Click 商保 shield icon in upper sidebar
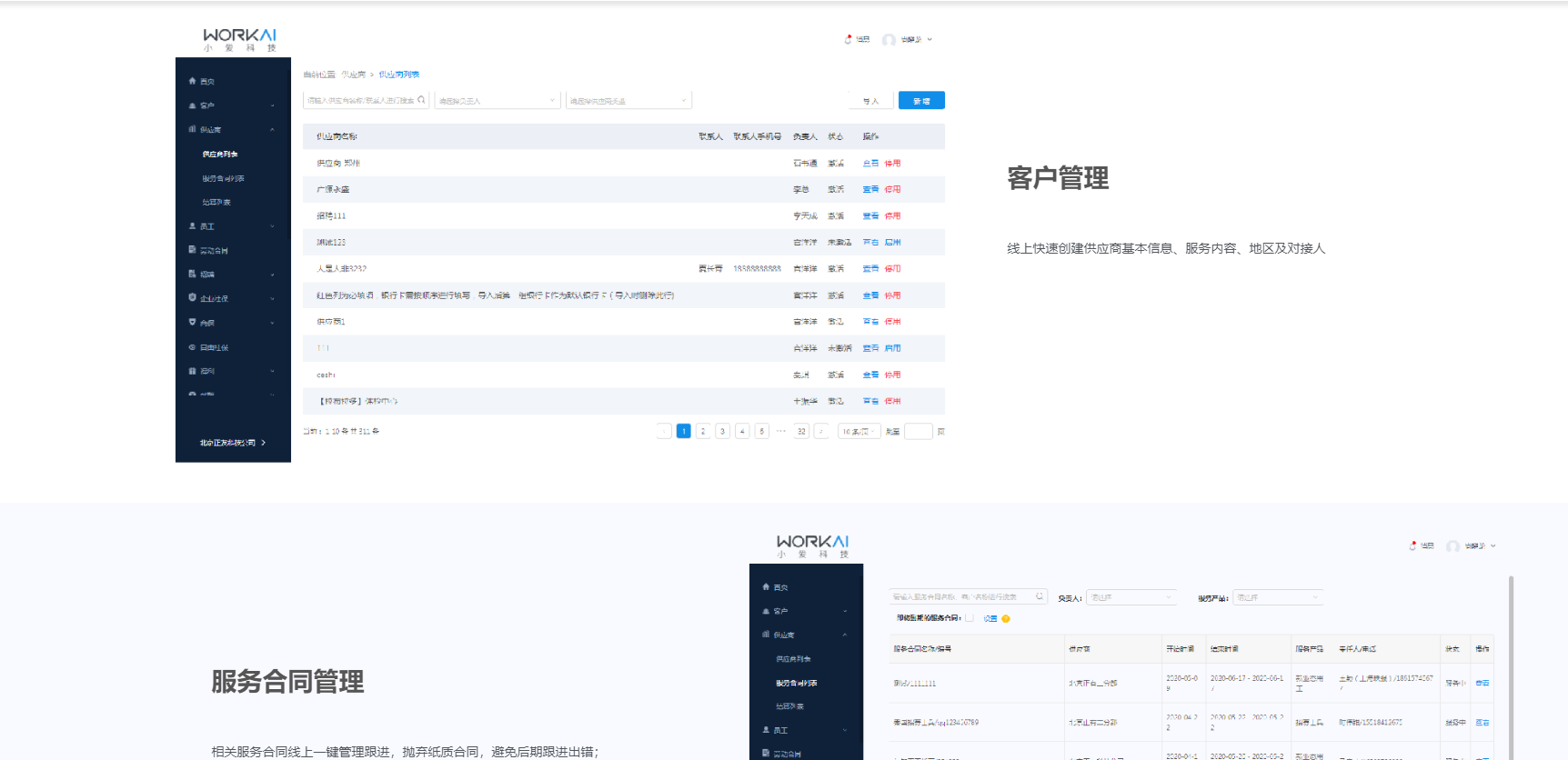1568x760 pixels. (x=192, y=322)
